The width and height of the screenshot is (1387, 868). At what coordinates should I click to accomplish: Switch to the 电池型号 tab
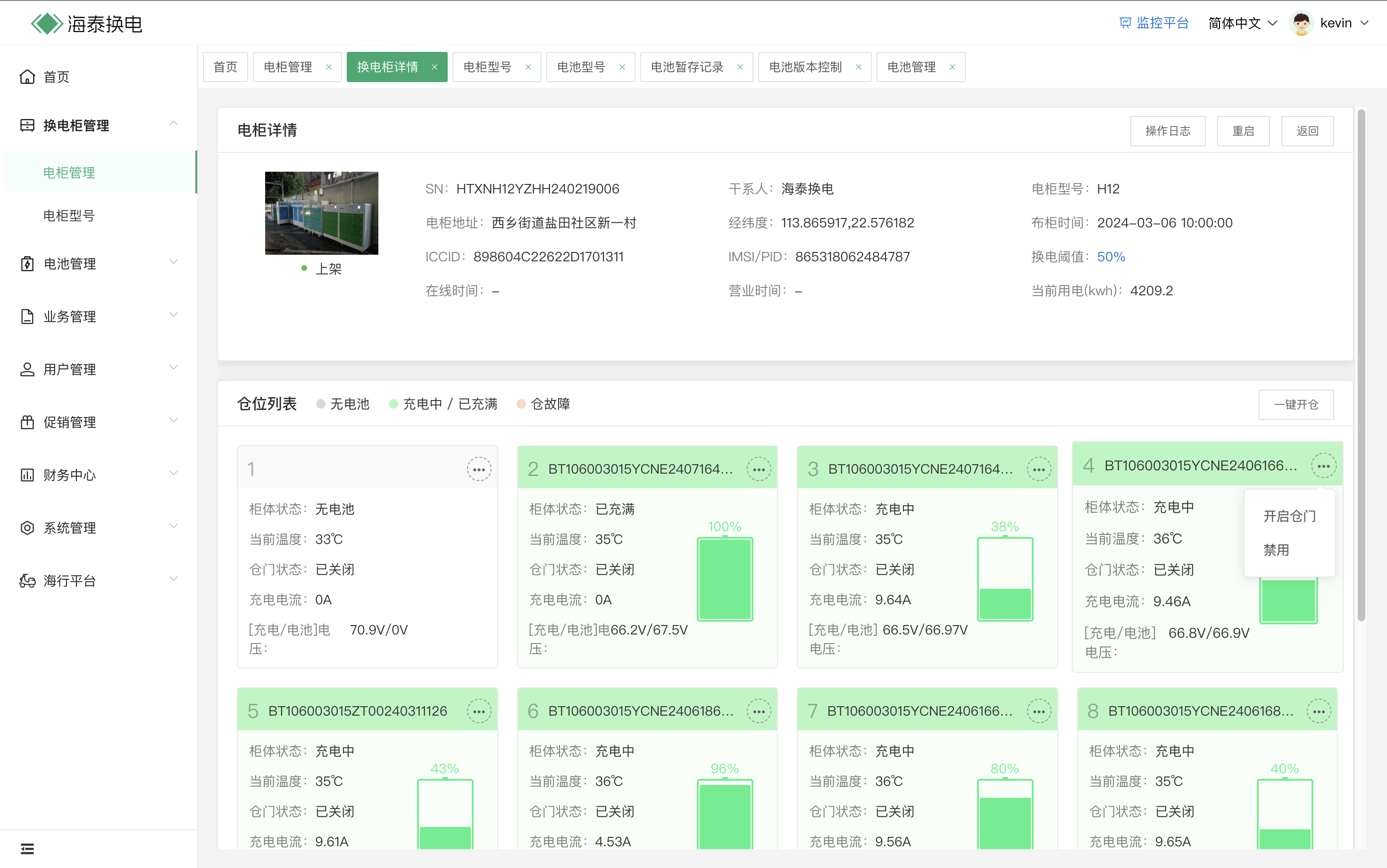tap(581, 67)
